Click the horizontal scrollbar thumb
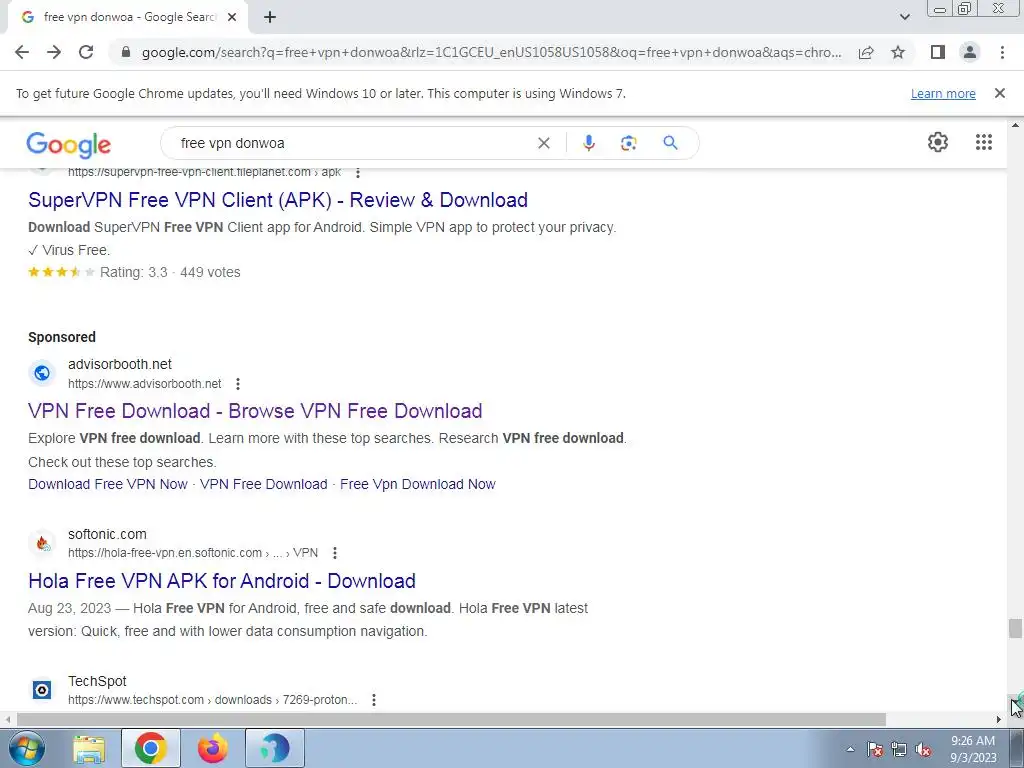Viewport: 1024px width, 768px height. click(451, 720)
